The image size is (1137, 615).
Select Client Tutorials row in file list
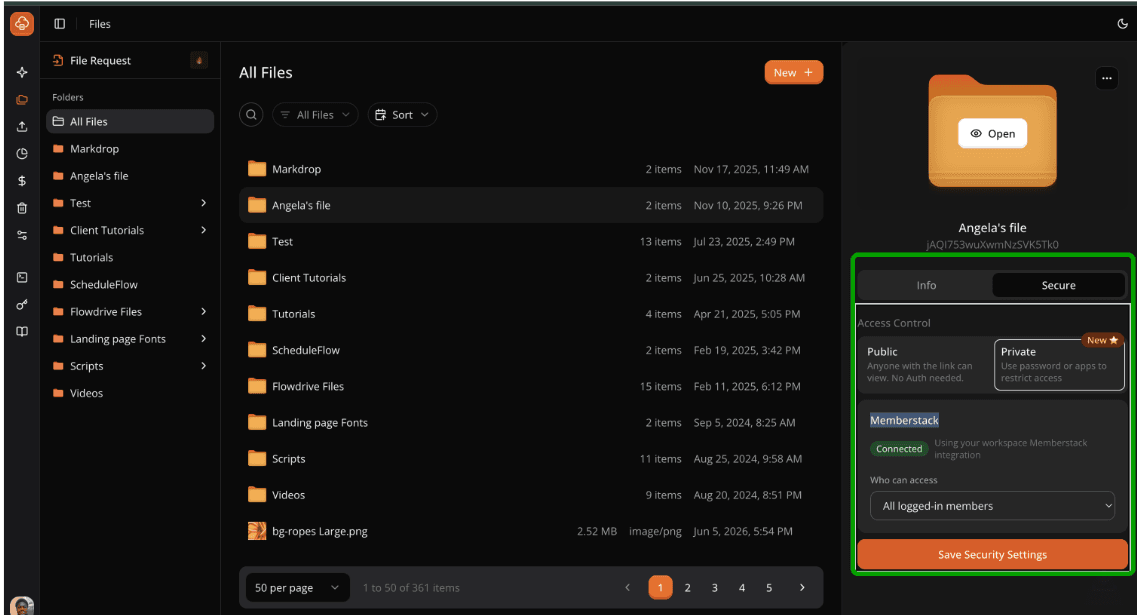pos(531,278)
